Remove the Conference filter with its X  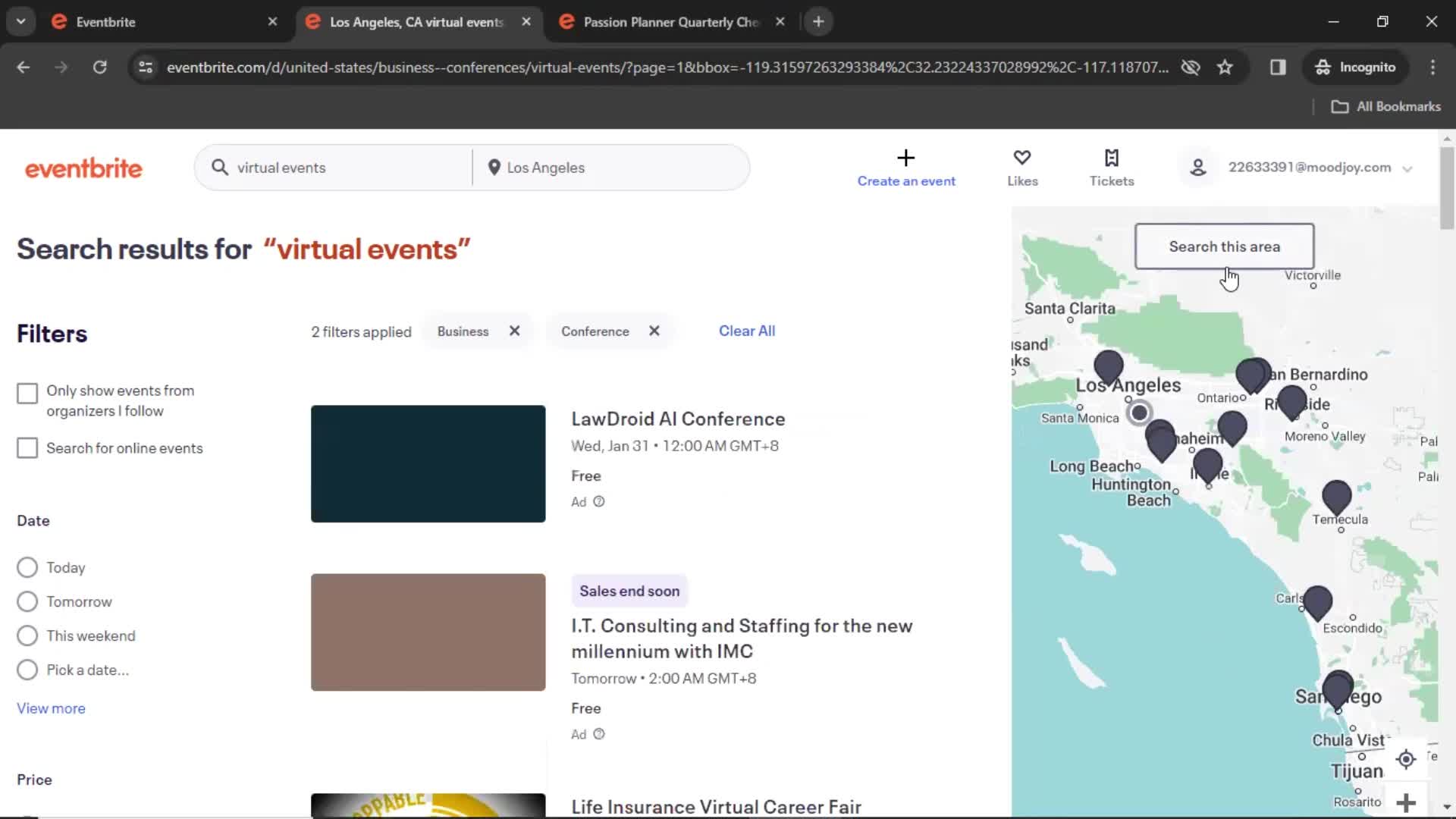point(654,331)
